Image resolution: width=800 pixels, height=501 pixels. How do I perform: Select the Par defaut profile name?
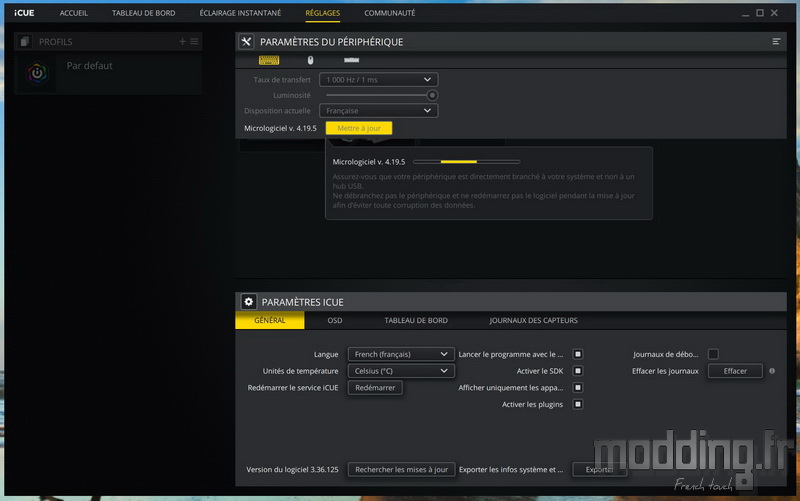89,65
